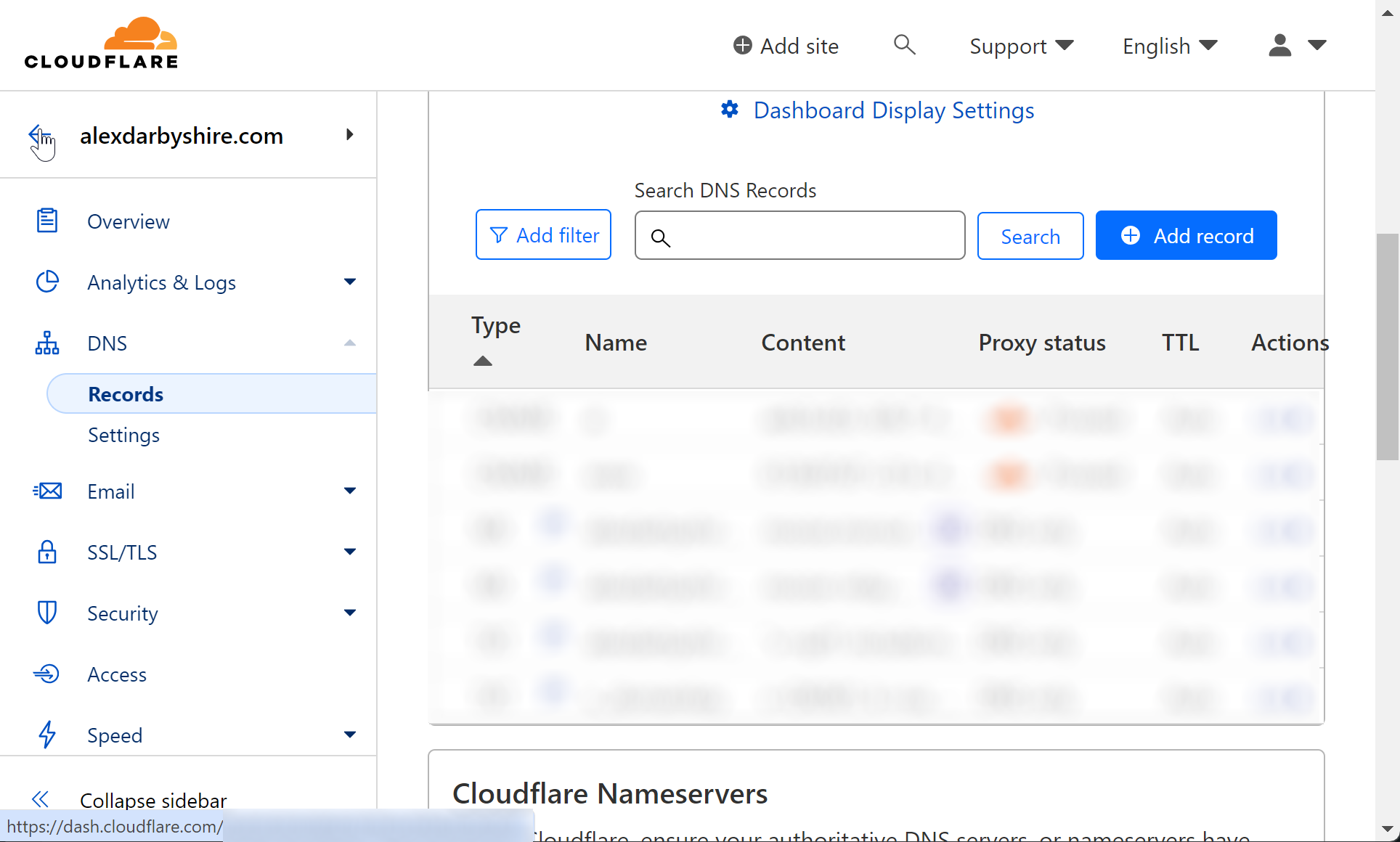Screen dimensions: 1400x842
Task: Collapse the DNS section arrow
Action: pyautogui.click(x=350, y=343)
